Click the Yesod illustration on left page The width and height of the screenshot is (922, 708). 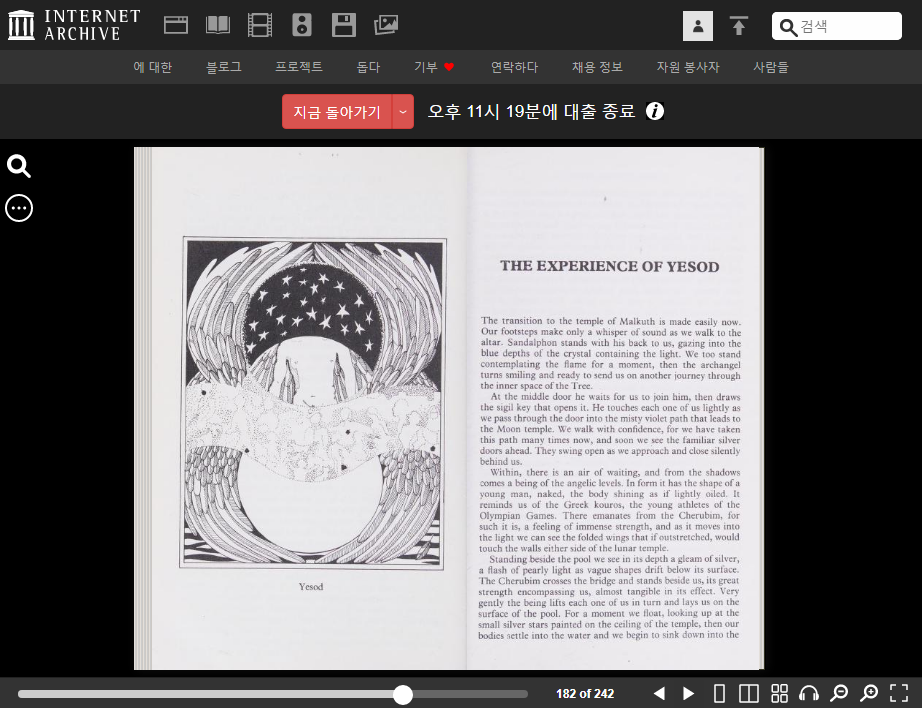click(x=313, y=403)
